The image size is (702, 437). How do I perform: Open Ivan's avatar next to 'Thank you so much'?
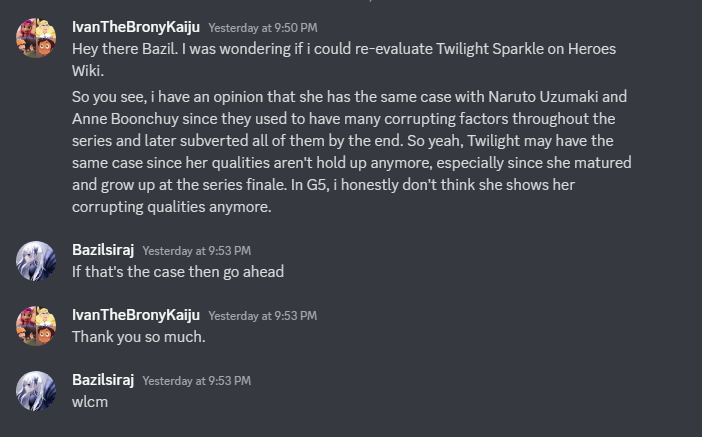coord(36,326)
